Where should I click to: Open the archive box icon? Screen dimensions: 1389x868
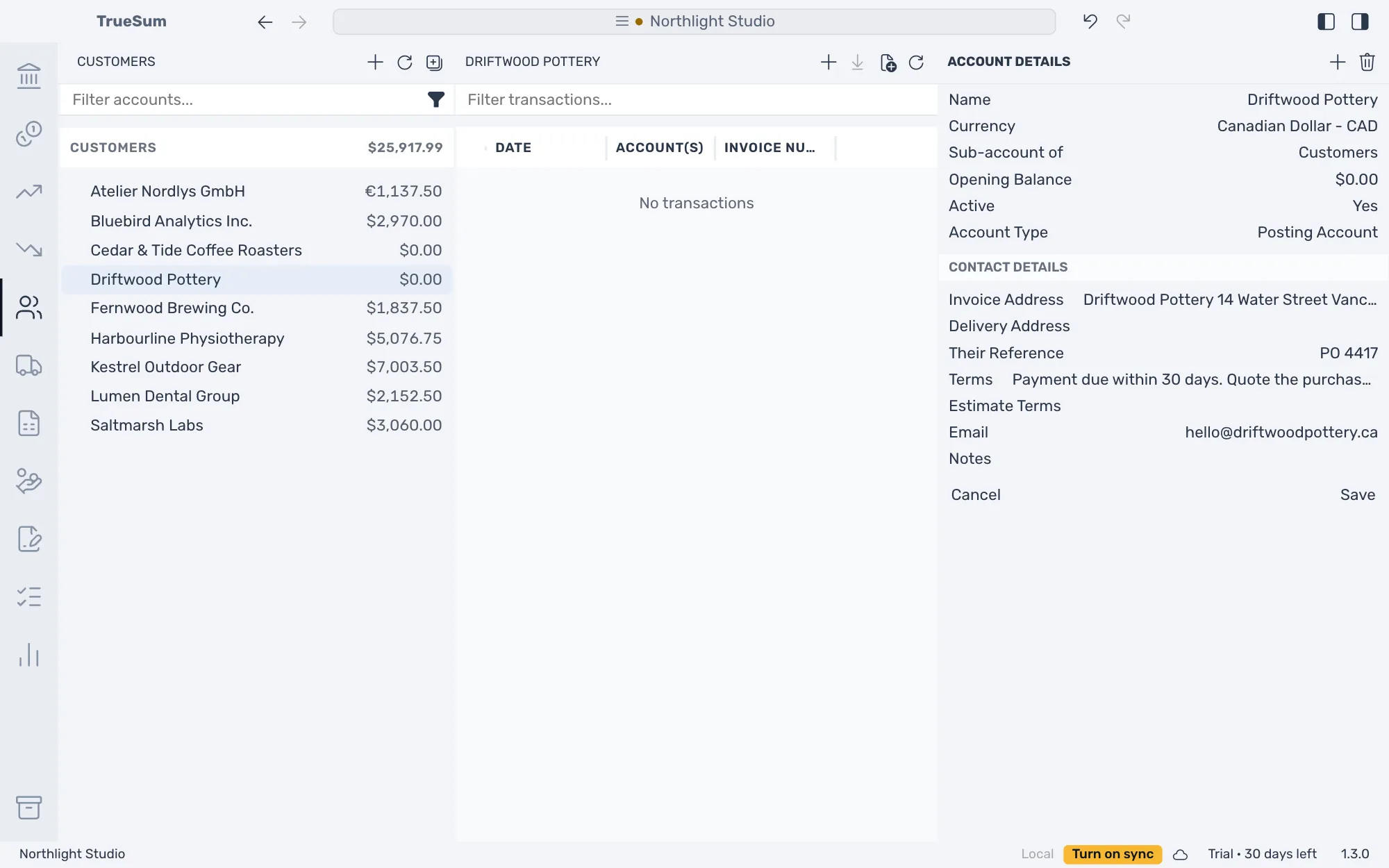(28, 808)
